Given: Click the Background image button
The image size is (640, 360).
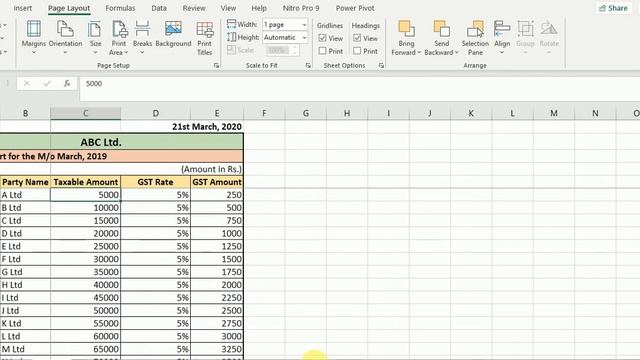Looking at the screenshot, I should tap(173, 34).
